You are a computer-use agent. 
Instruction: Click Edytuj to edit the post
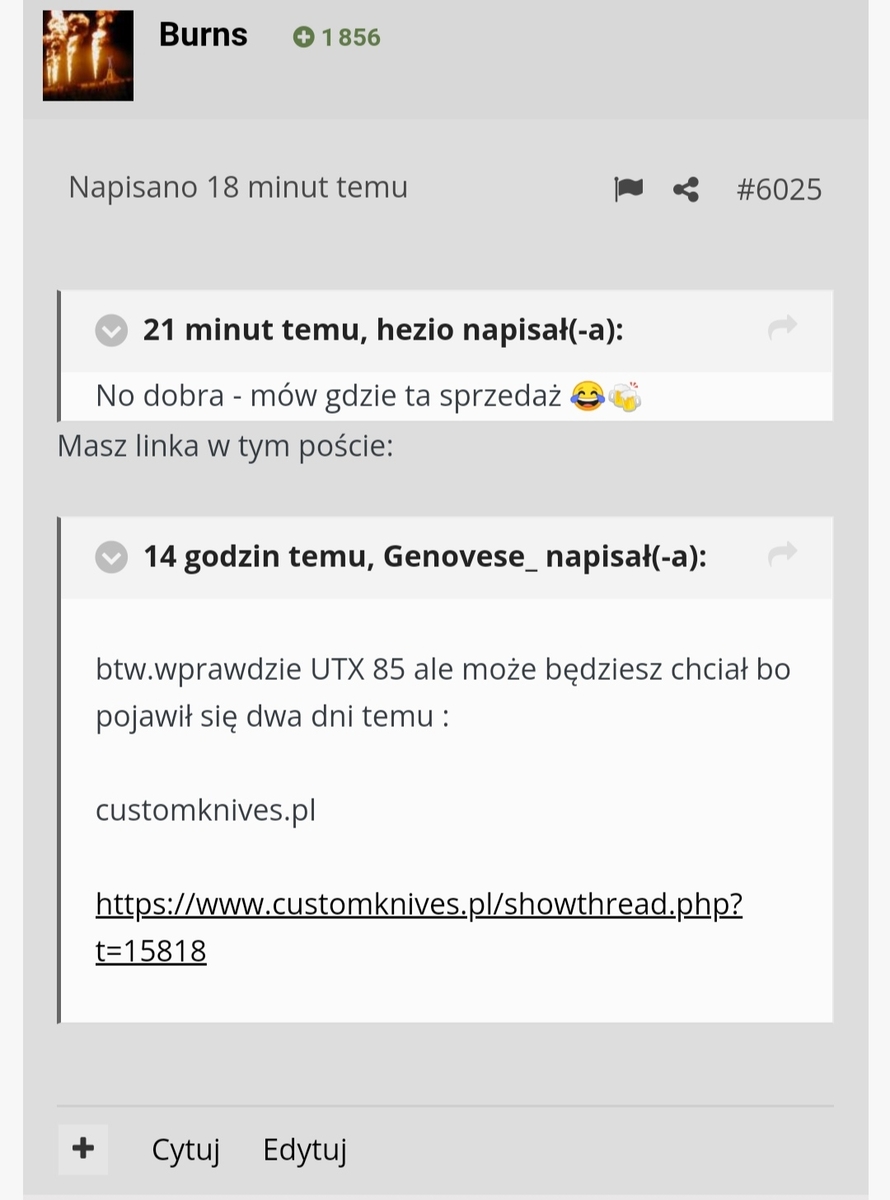(x=305, y=1150)
